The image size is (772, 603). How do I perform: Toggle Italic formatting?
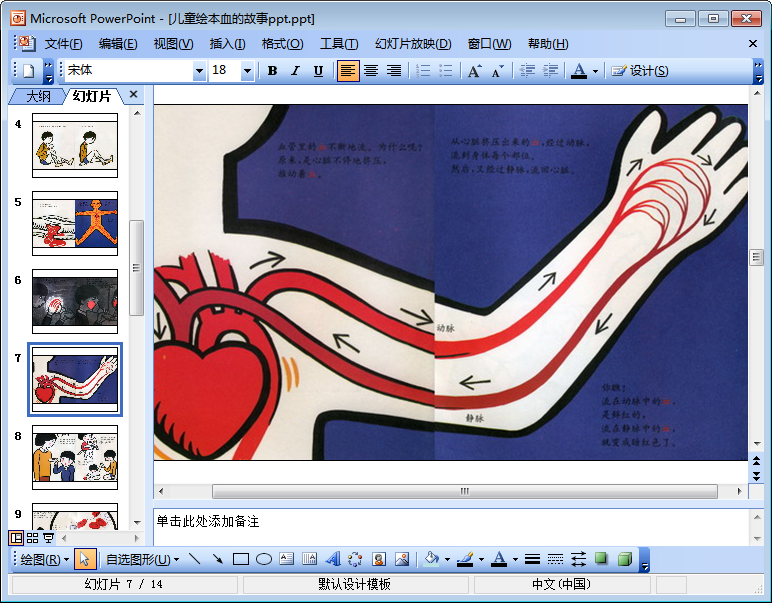click(295, 71)
